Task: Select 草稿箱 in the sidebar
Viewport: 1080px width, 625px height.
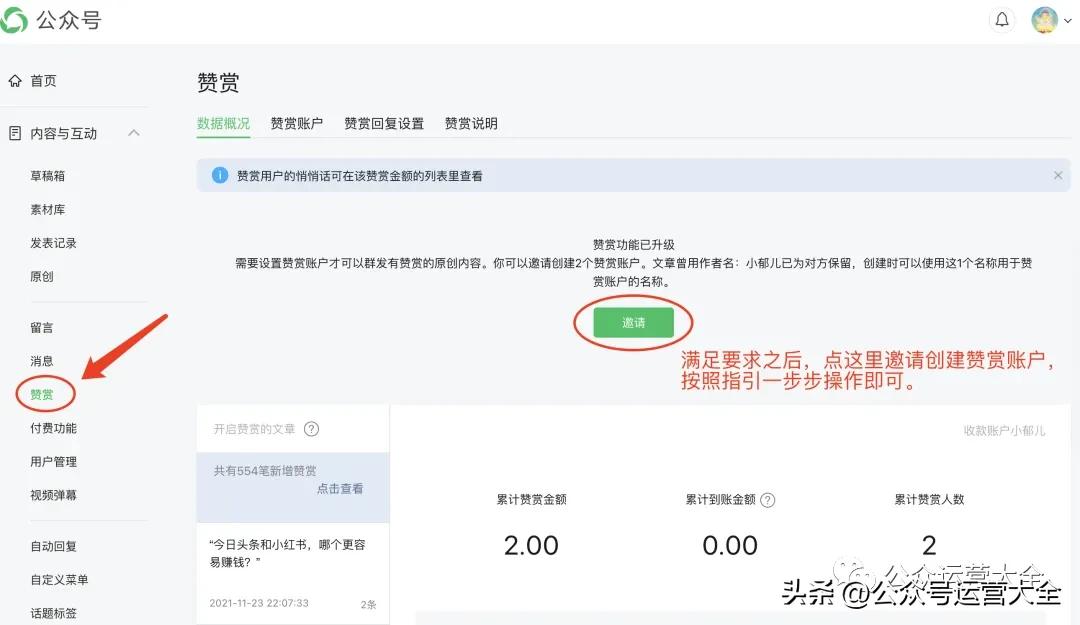Action: click(x=47, y=175)
